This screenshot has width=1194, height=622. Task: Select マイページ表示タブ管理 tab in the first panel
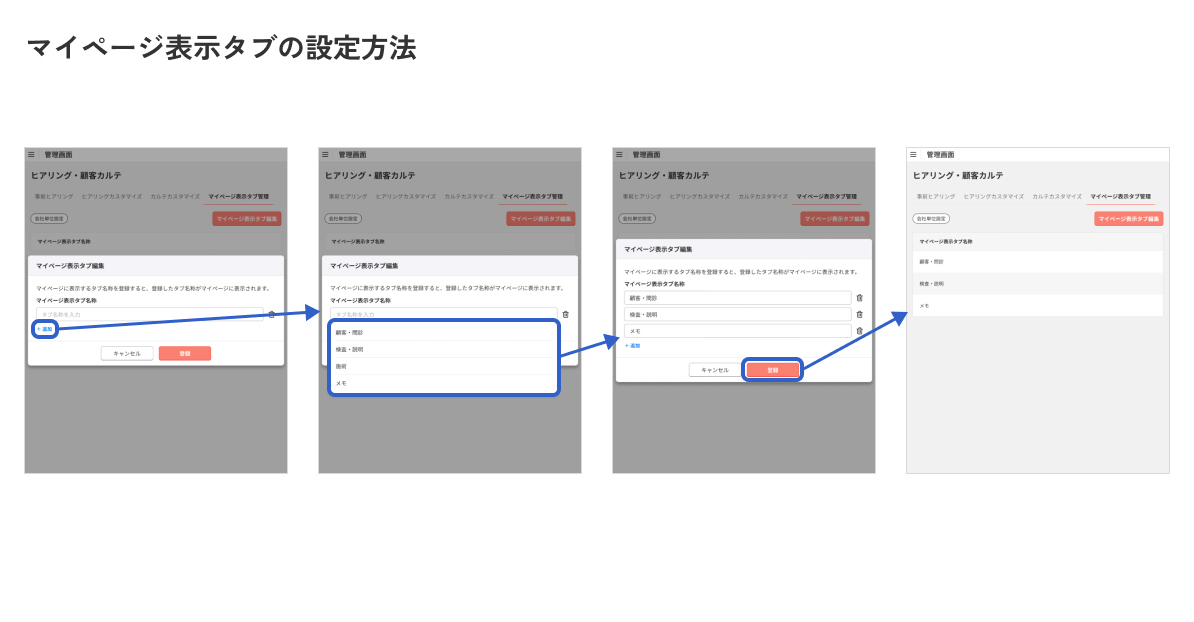pyautogui.click(x=239, y=196)
